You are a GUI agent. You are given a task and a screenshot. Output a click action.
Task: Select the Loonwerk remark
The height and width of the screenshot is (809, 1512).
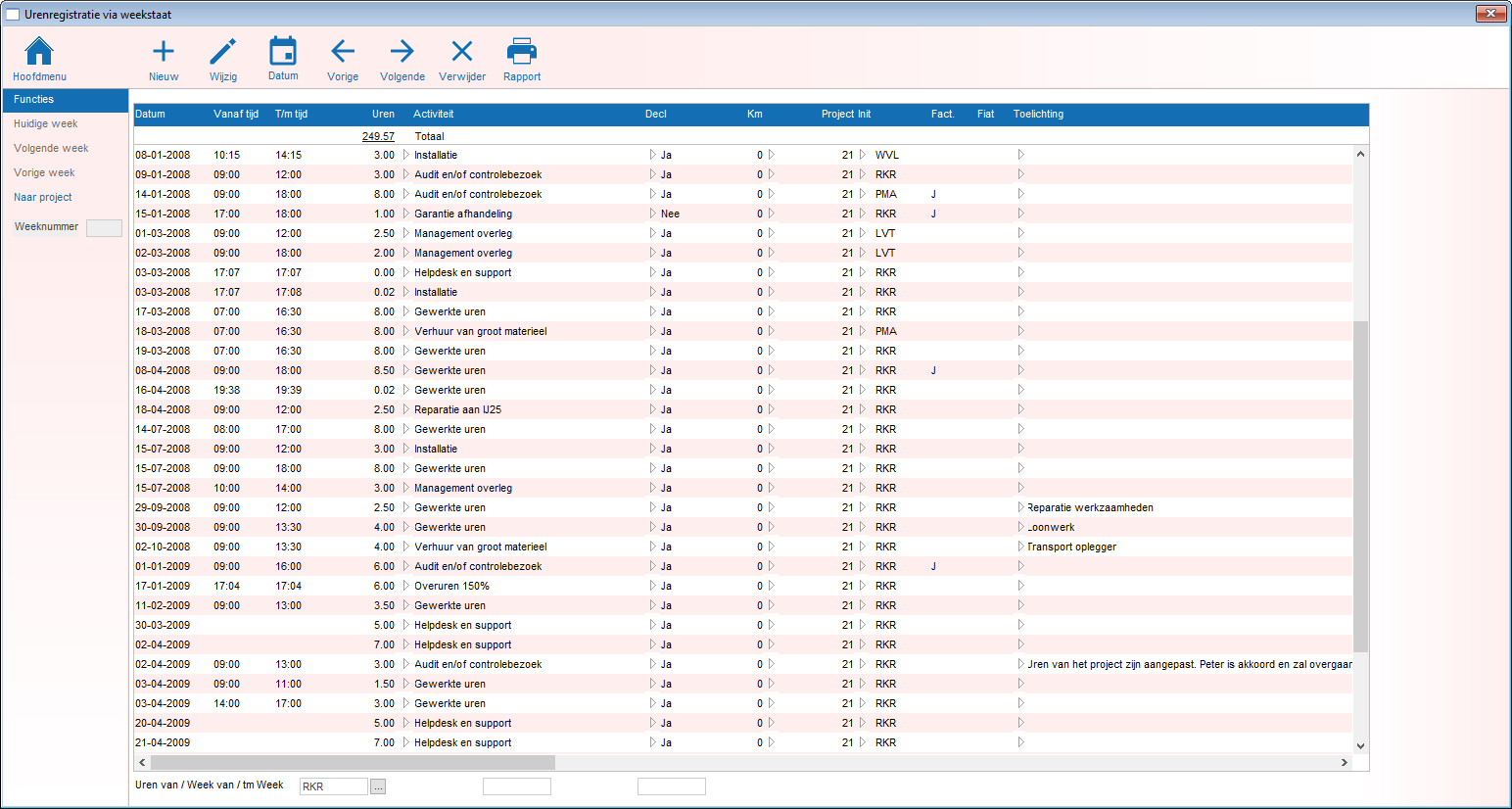(1051, 527)
